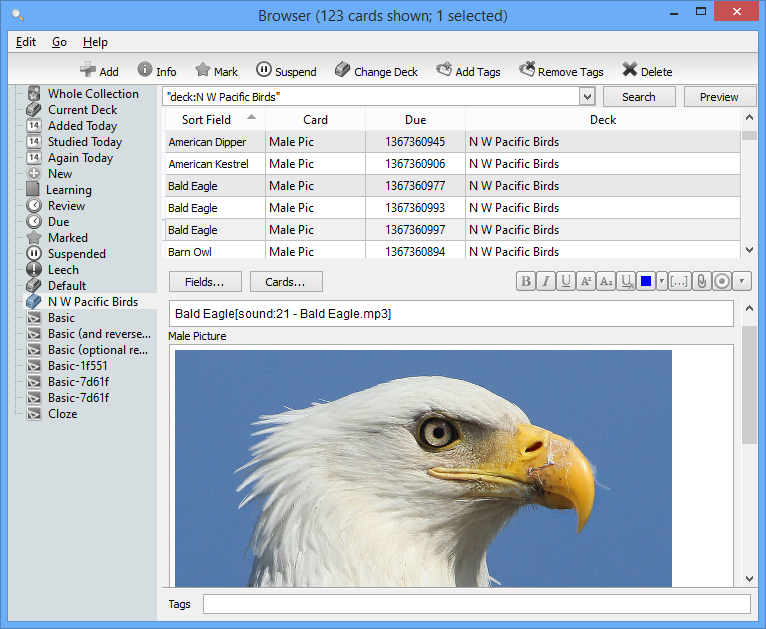This screenshot has height=629, width=766.
Task: Delete the selected card using toolbar
Action: (x=647, y=71)
